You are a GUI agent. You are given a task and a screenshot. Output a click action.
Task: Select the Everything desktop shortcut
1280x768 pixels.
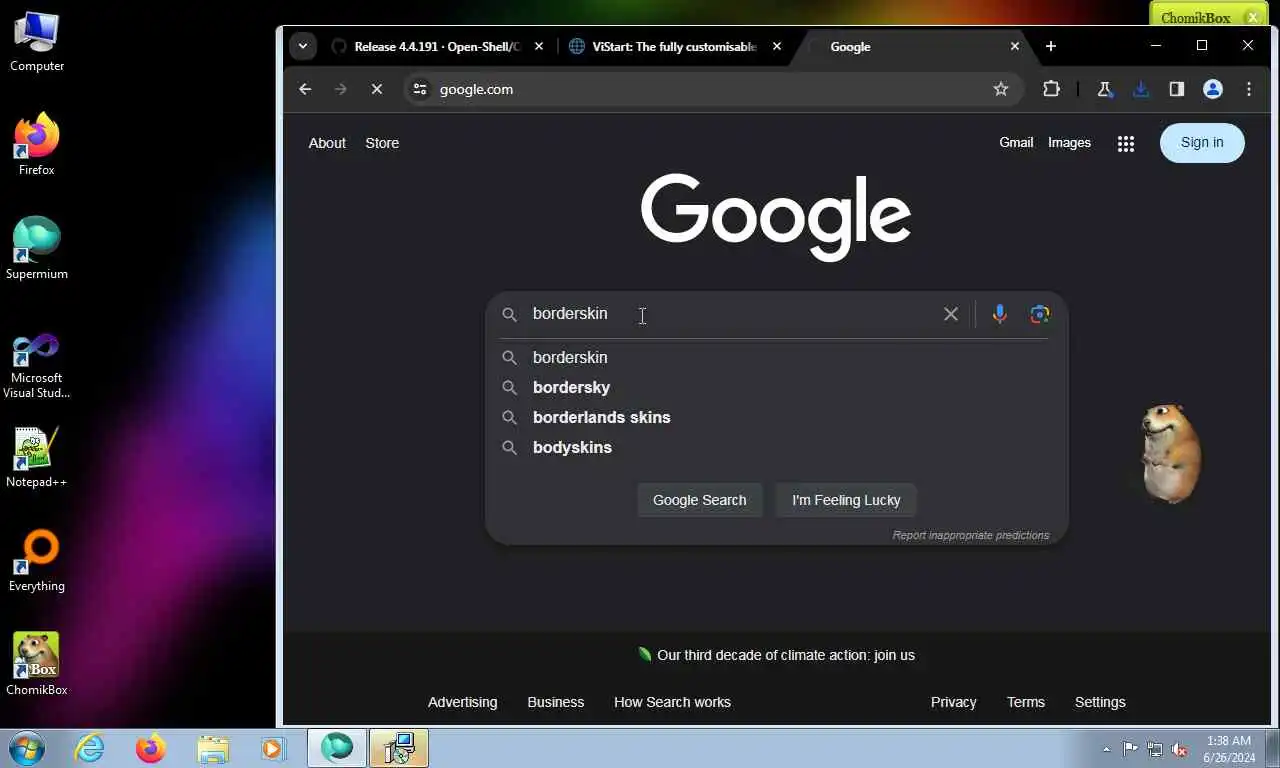pyautogui.click(x=37, y=562)
